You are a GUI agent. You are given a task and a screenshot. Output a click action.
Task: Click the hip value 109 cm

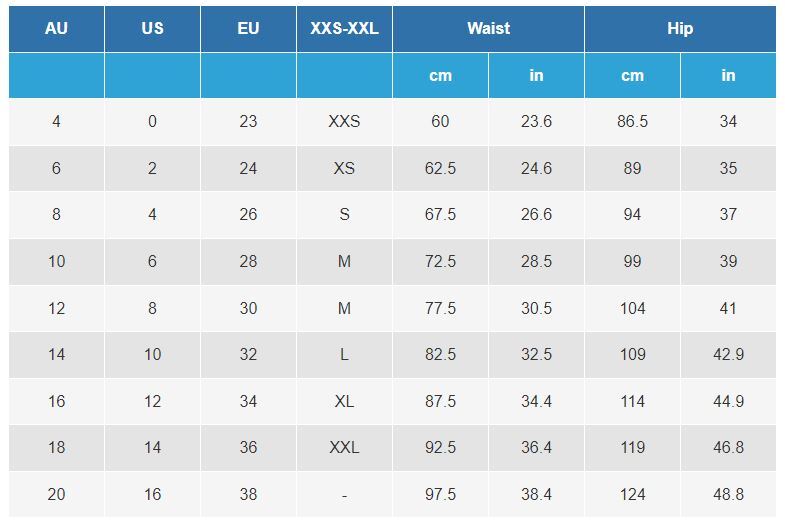pyautogui.click(x=632, y=354)
